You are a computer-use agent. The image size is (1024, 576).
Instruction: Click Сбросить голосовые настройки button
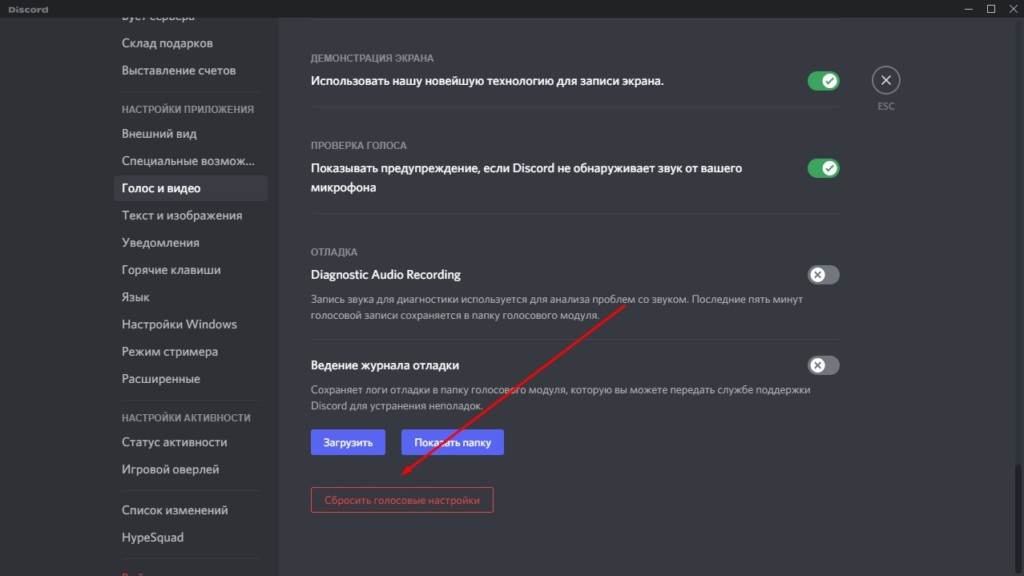(402, 500)
